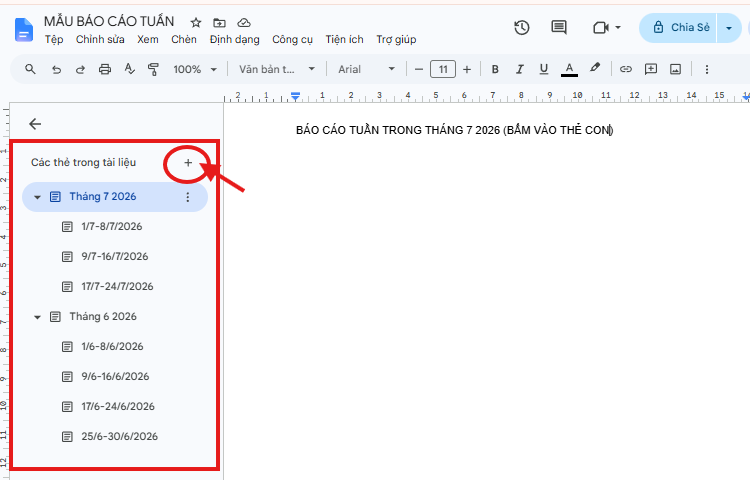Open the Google Docs home icon
The image size is (750, 480).
[24, 30]
